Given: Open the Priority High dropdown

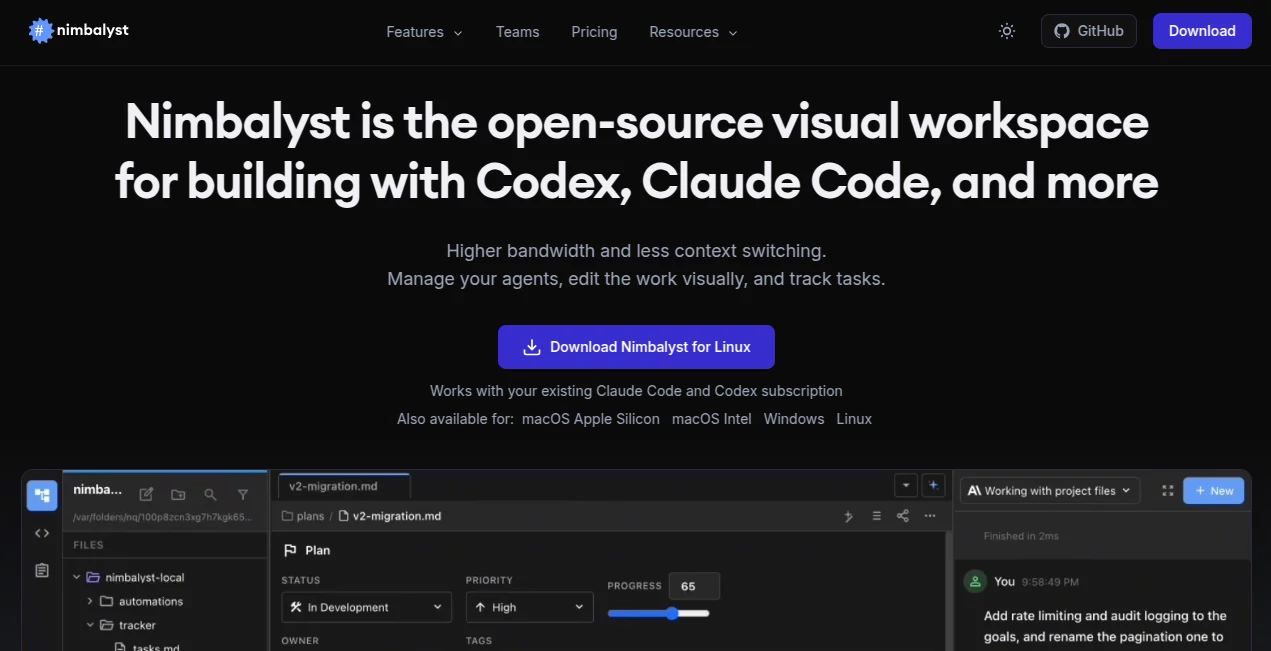Looking at the screenshot, I should click(529, 607).
